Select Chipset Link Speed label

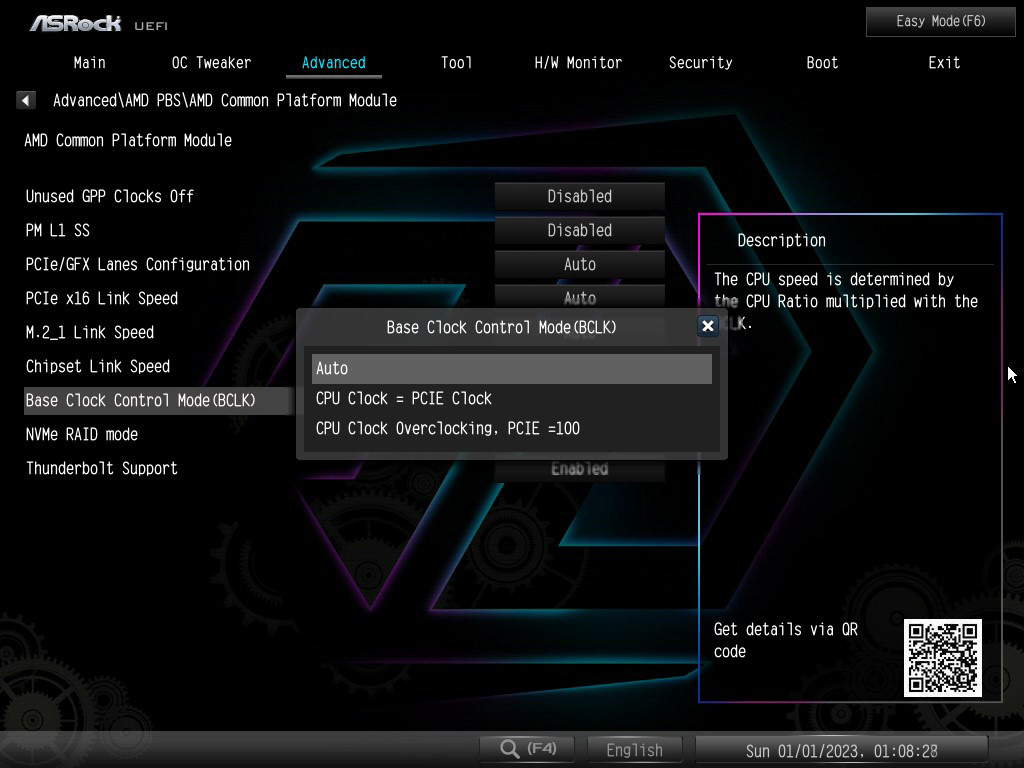point(98,366)
